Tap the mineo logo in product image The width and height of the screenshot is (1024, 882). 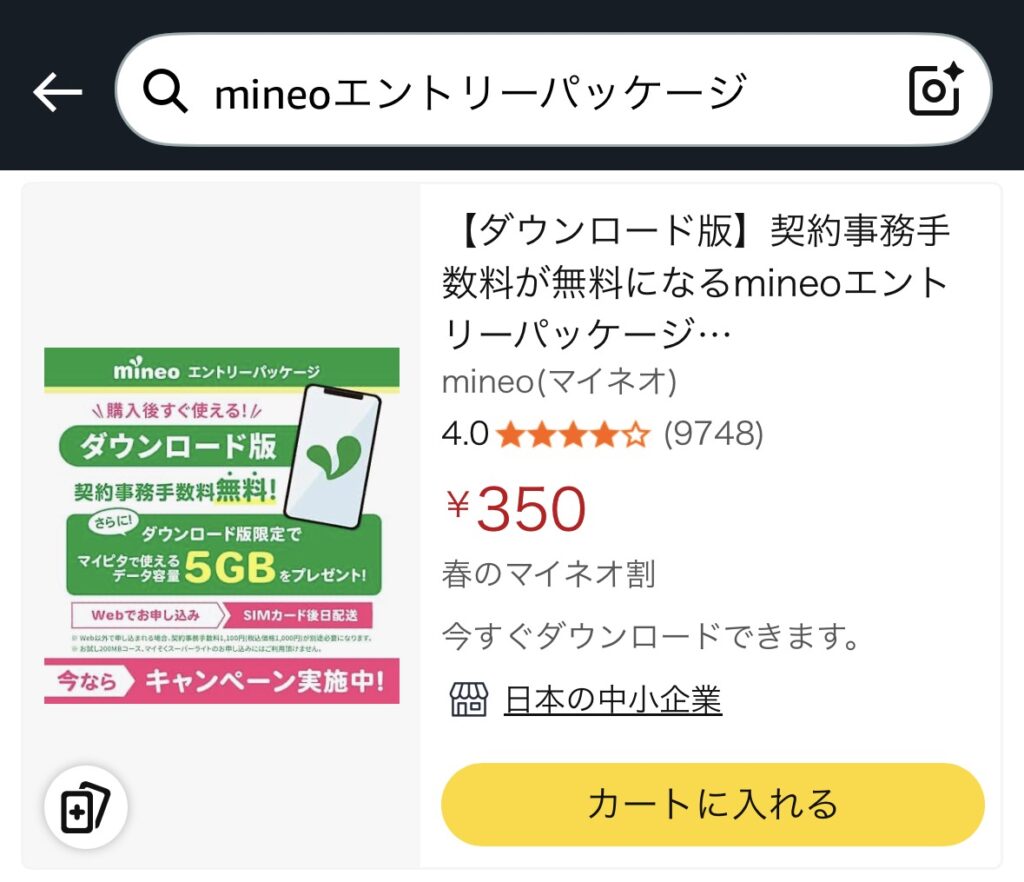[x=146, y=370]
